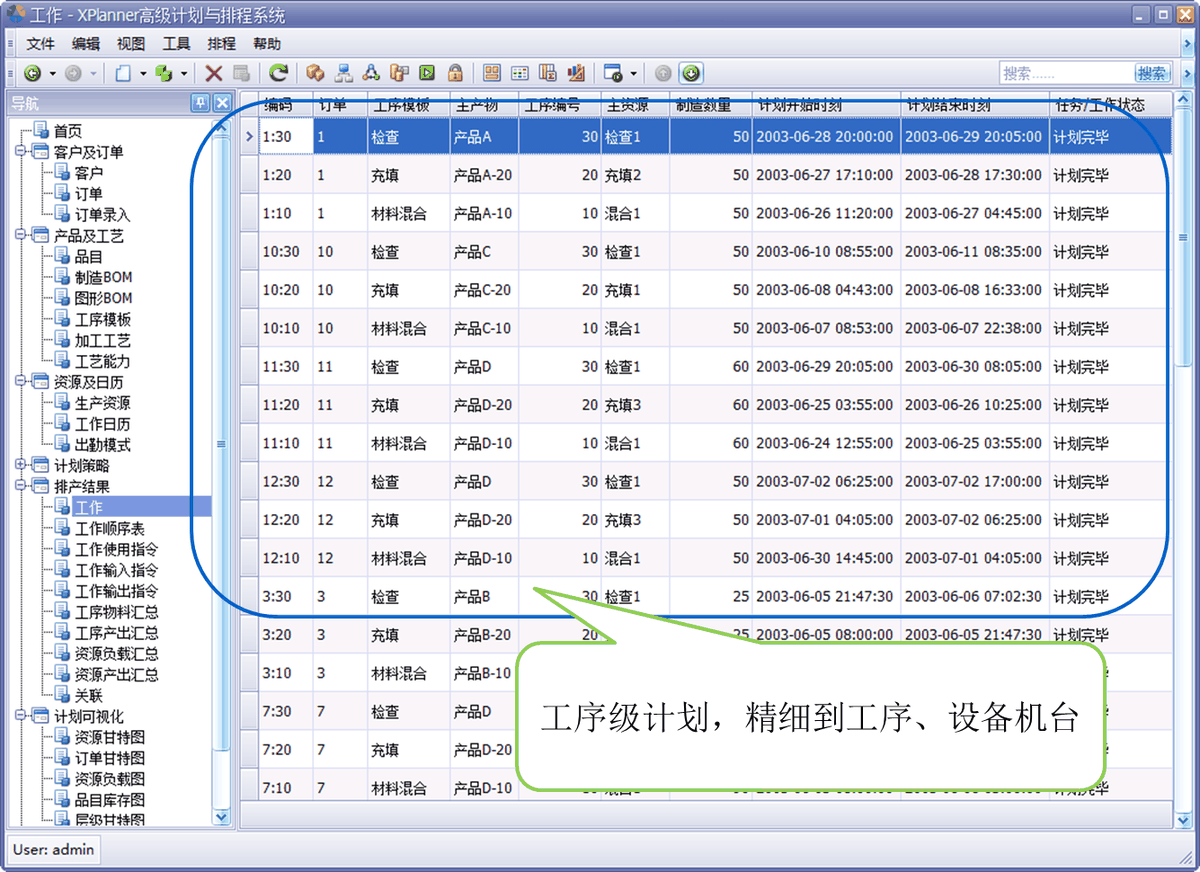Click the code cell 12:30

tap(285, 482)
